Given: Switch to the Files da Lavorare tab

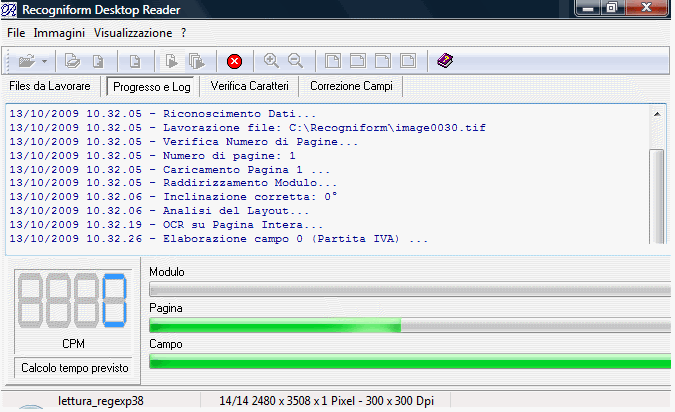Looking at the screenshot, I should 50,86.
